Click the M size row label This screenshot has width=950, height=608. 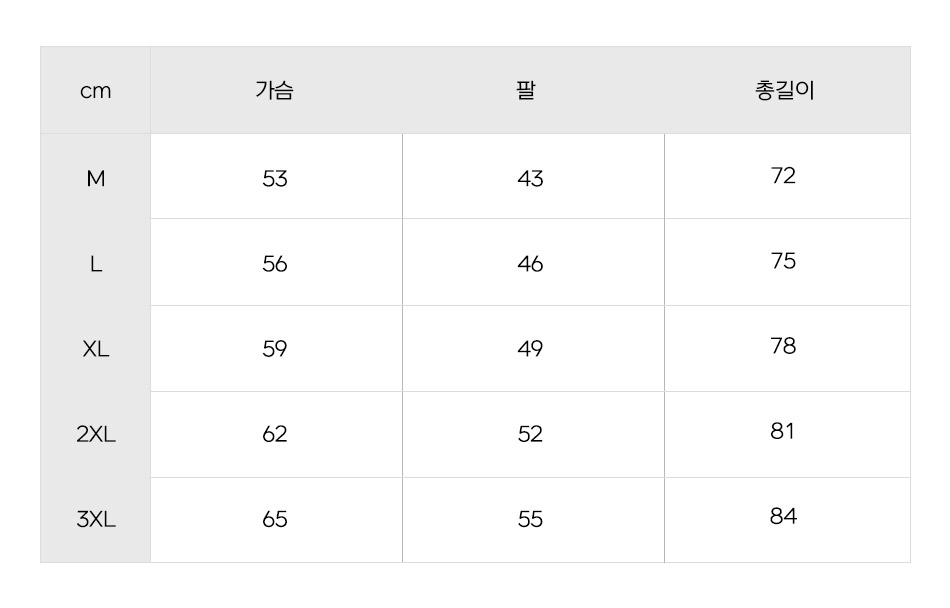coord(96,179)
